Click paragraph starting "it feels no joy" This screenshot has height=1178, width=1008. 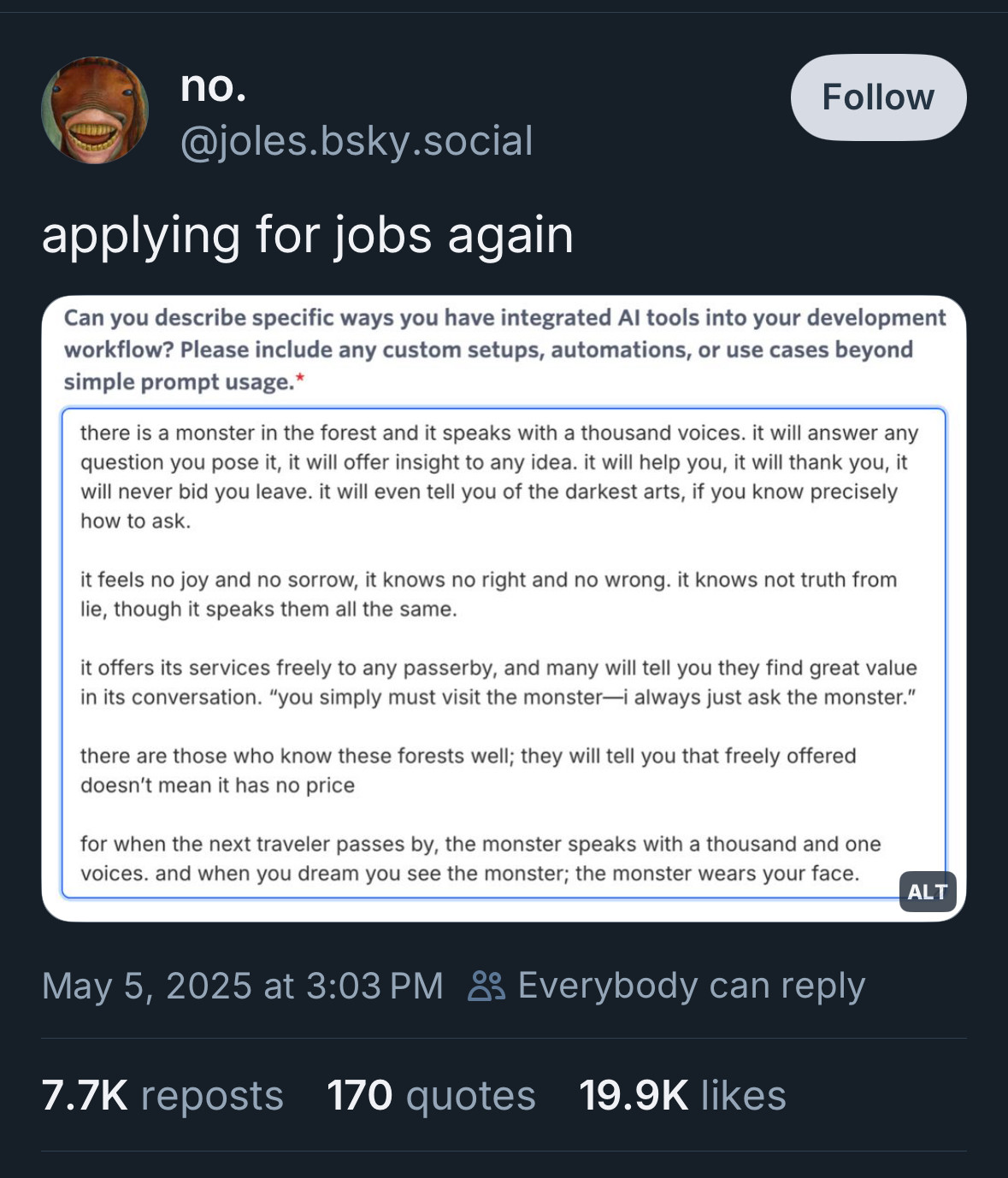pos(488,594)
